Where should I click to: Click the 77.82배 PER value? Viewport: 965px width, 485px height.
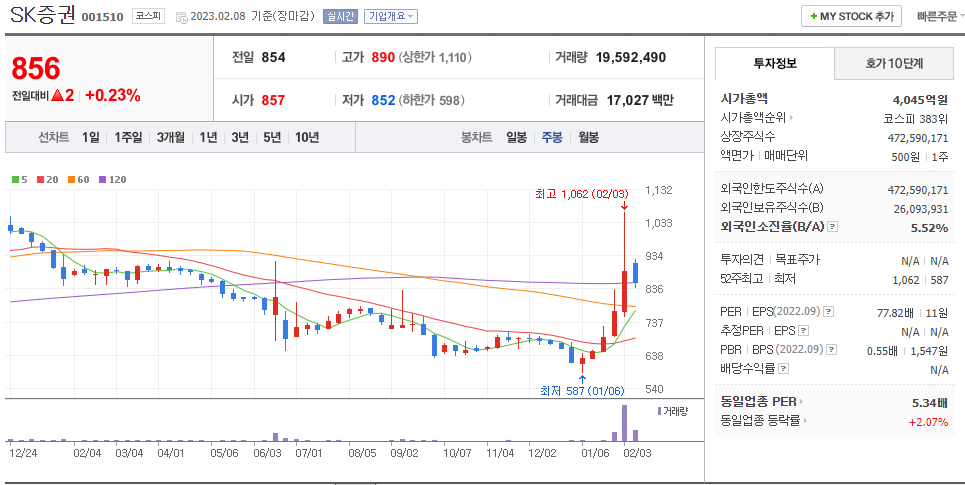point(895,313)
